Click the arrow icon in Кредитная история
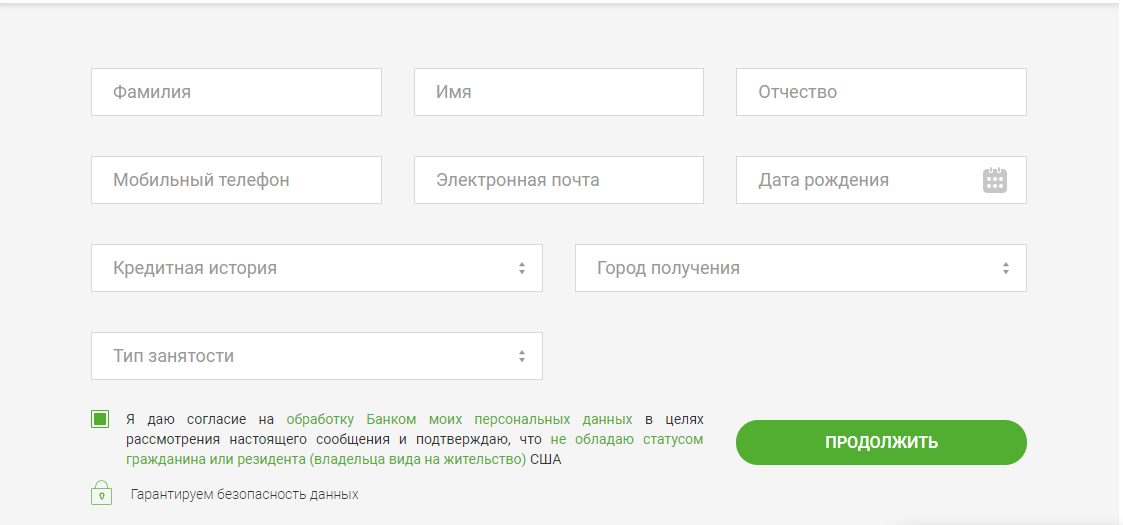1123x525 pixels. [521, 268]
